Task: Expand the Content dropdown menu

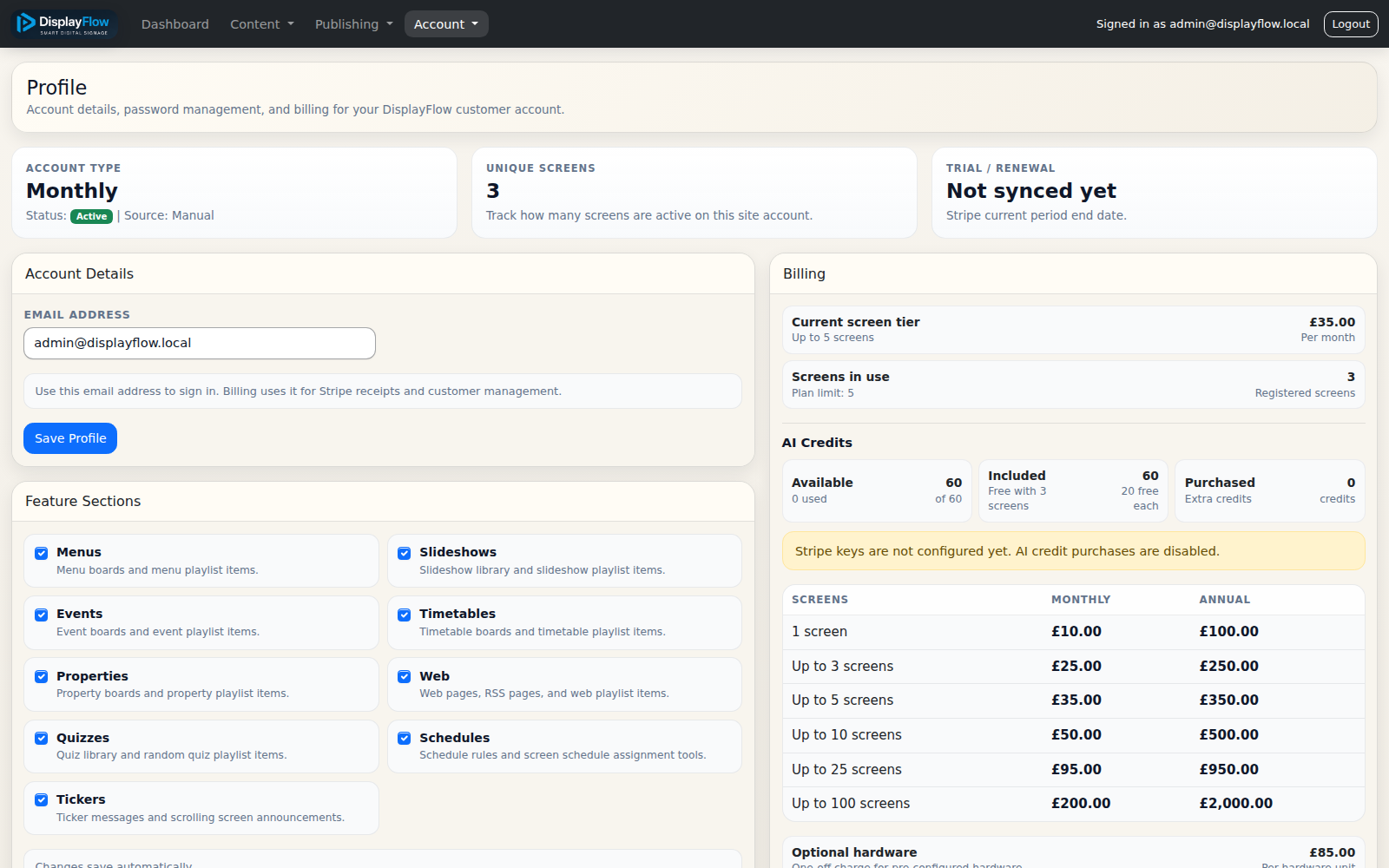Action: click(x=261, y=24)
